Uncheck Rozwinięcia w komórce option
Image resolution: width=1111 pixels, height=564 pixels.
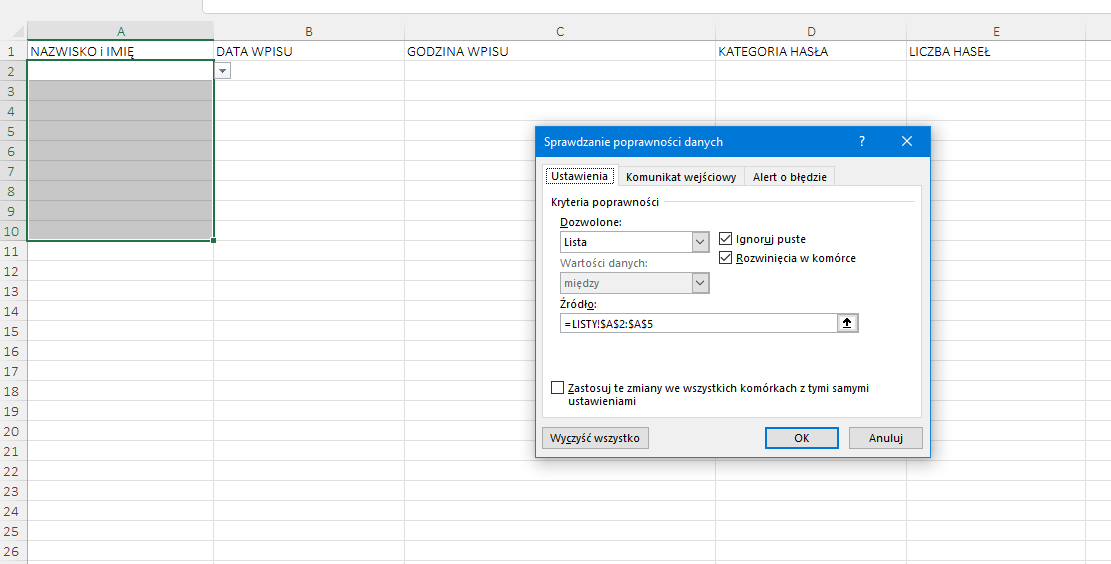[x=726, y=258]
